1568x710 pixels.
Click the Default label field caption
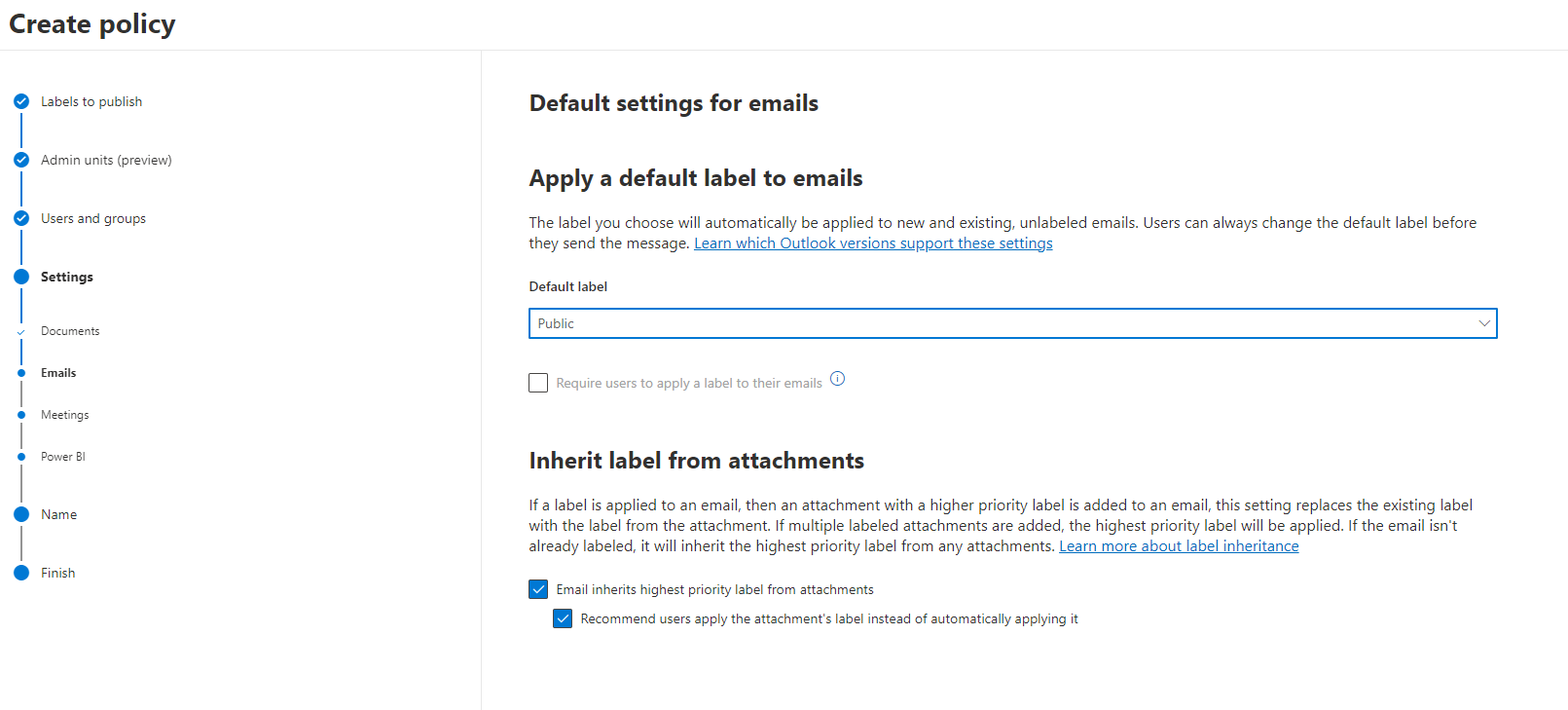[568, 286]
